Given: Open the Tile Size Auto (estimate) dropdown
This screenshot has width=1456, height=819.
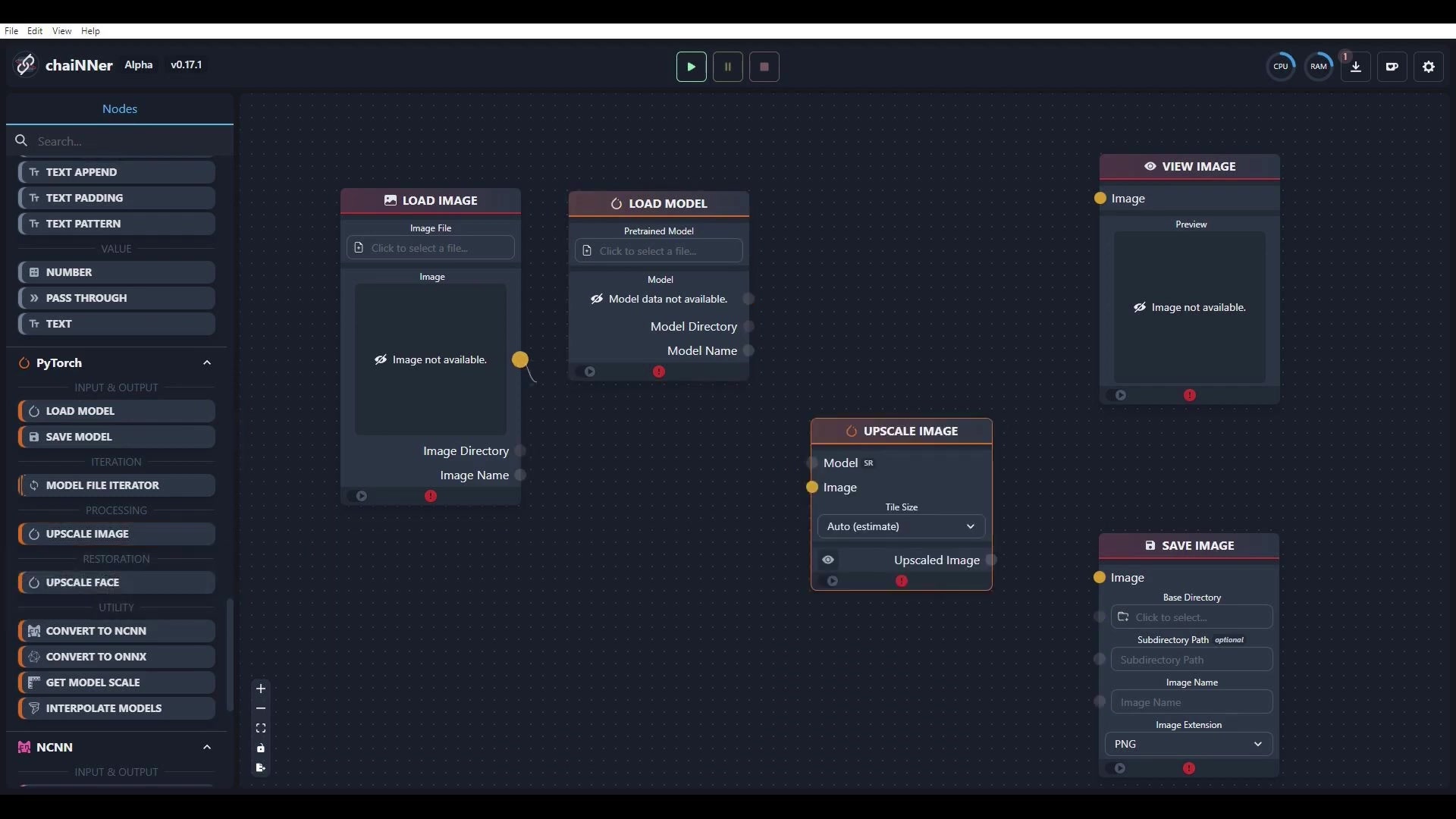Looking at the screenshot, I should 900,526.
